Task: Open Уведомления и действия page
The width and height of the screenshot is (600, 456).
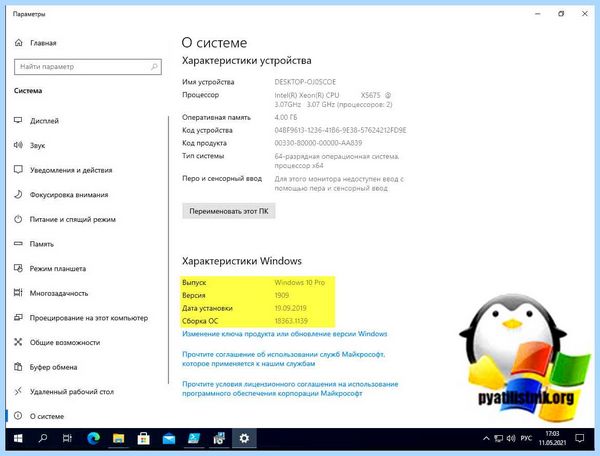Action: point(71,170)
